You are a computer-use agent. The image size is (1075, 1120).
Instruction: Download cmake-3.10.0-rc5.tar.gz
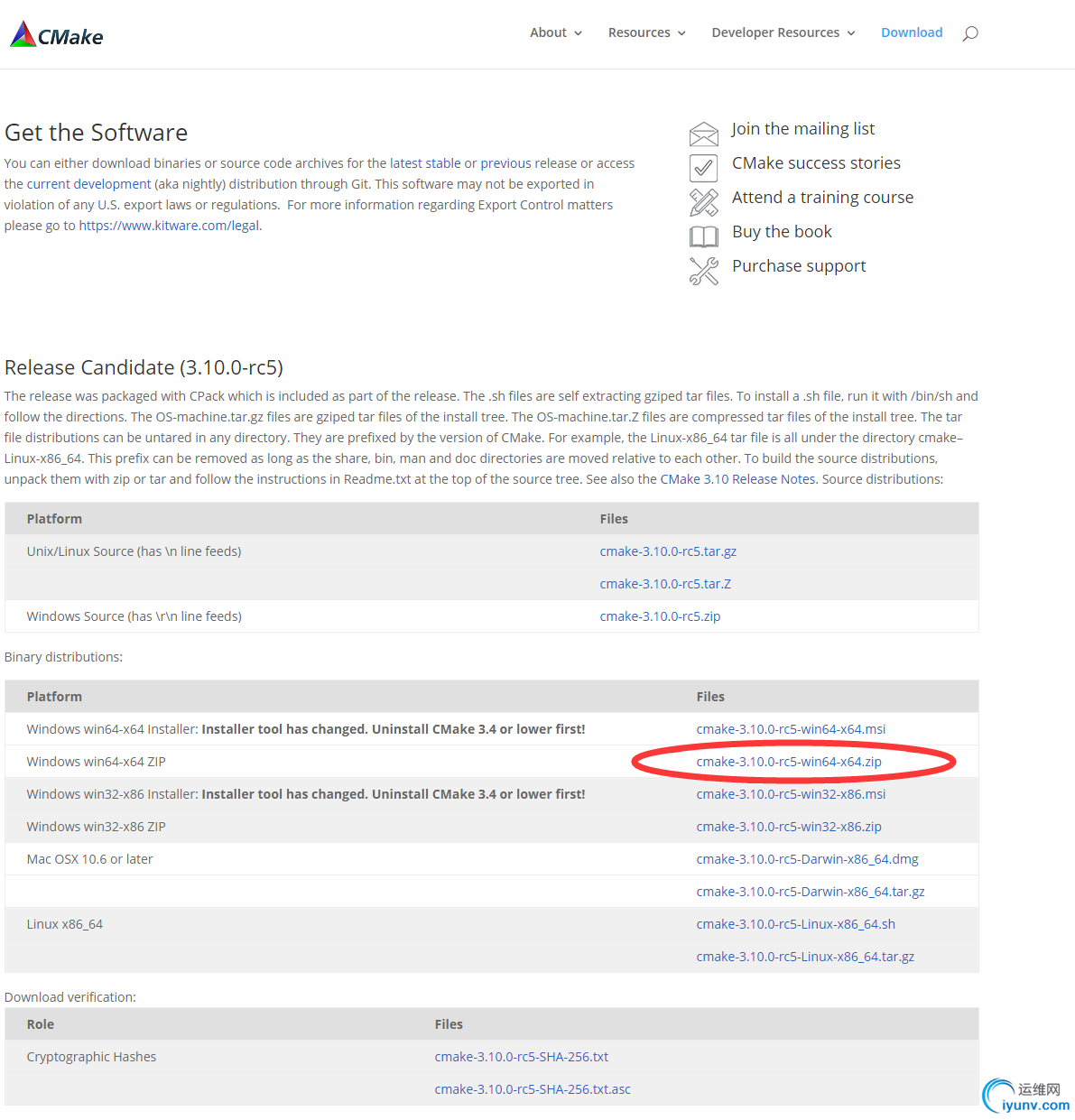[x=668, y=551]
